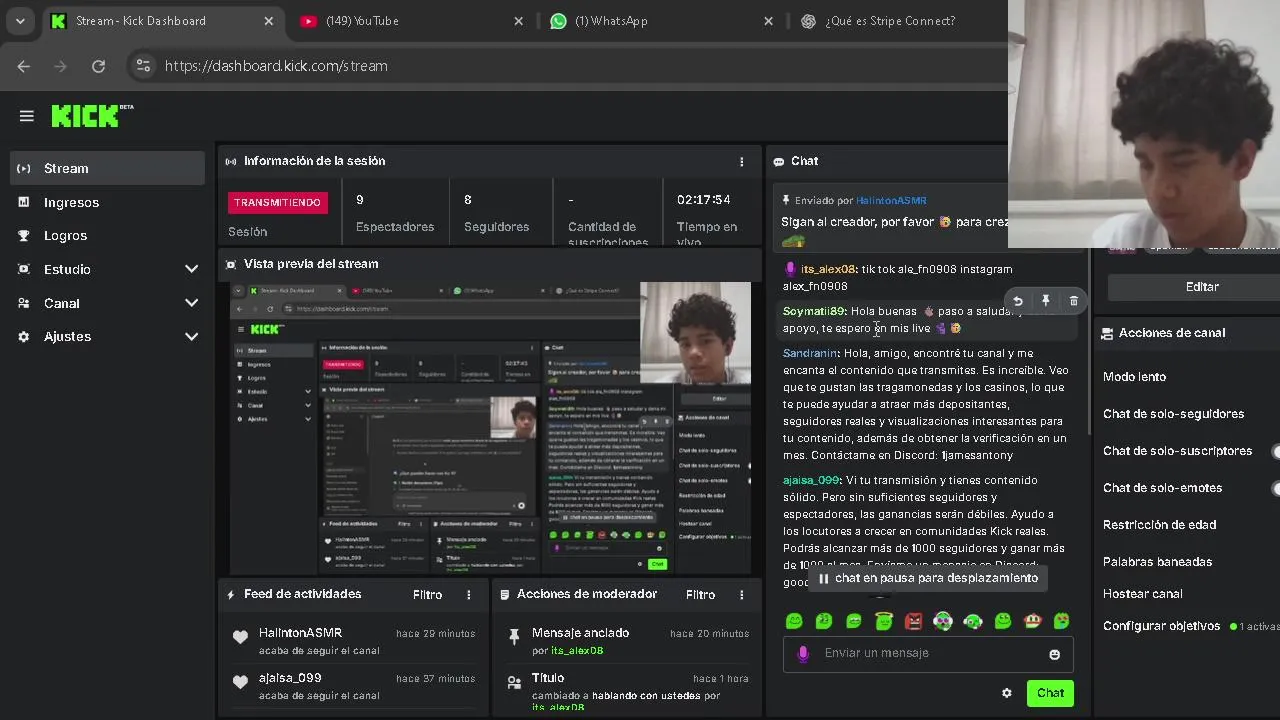Open Hostear canal action
1280x720 pixels.
1142,594
